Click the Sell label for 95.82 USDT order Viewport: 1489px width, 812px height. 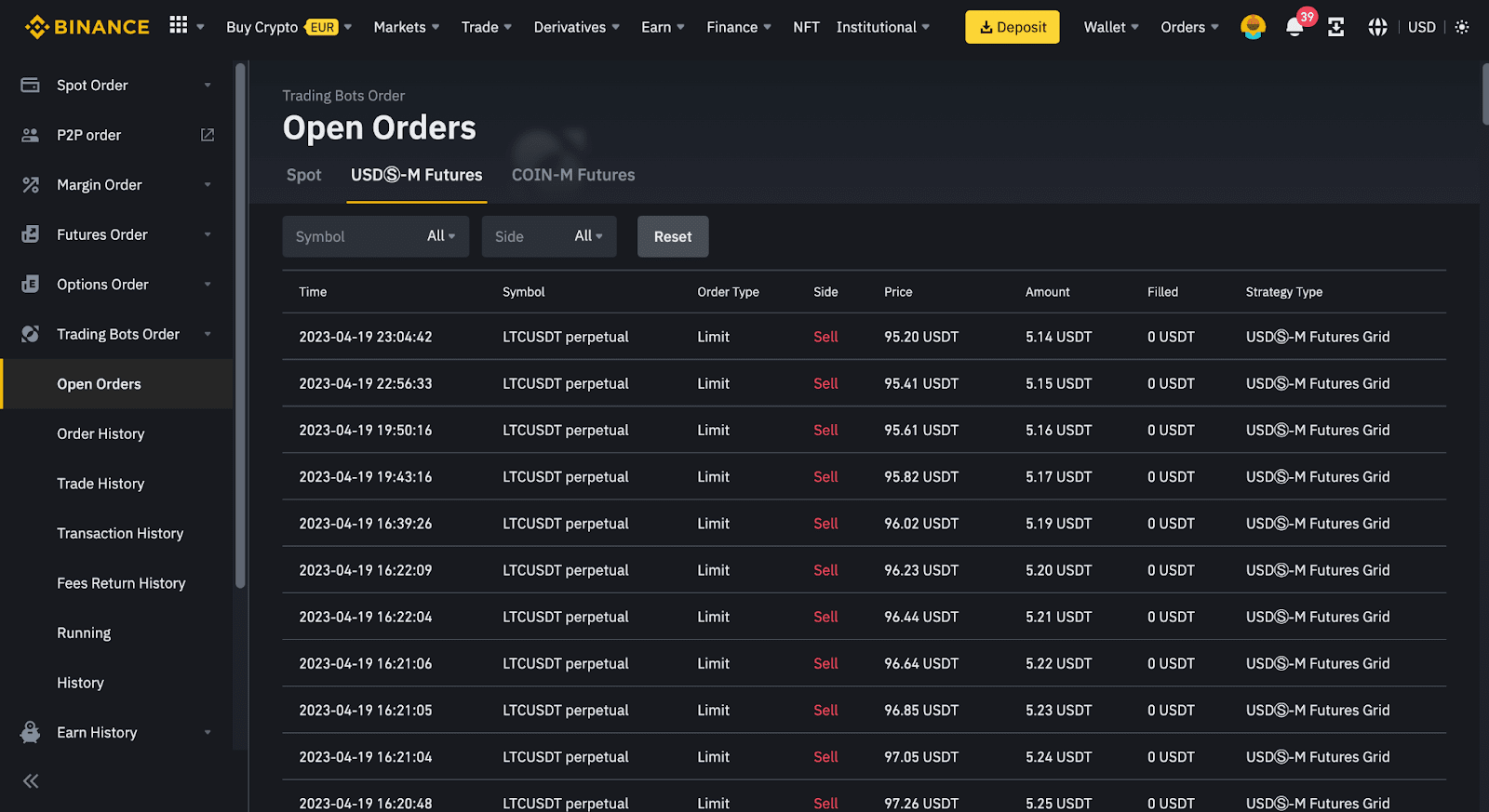pyautogui.click(x=825, y=476)
